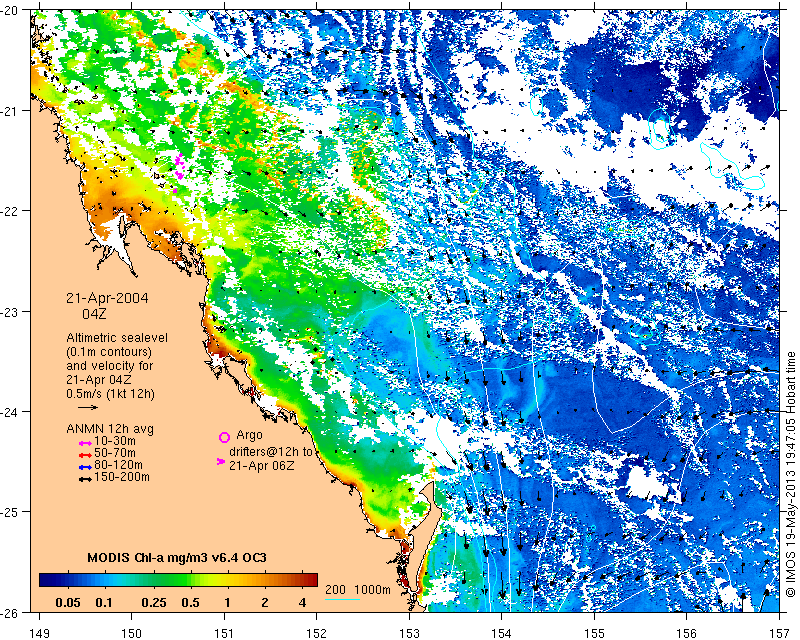Click the cyan closed contour loop near 156.5E -21.5
Screen dimensions: 800x640
pos(733,167)
